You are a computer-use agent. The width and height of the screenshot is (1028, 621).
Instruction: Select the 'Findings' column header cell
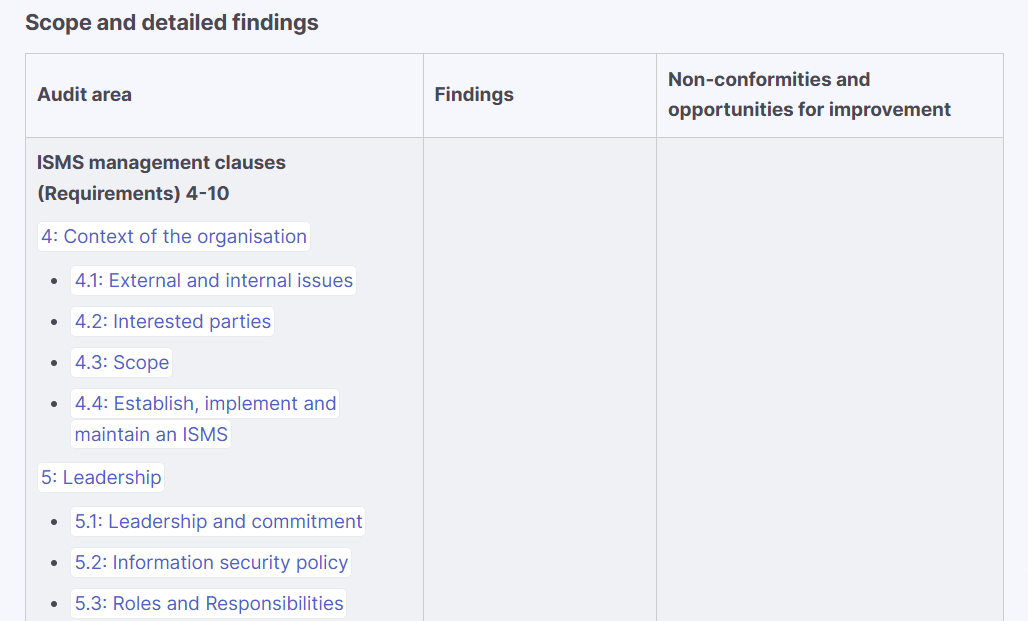474,95
